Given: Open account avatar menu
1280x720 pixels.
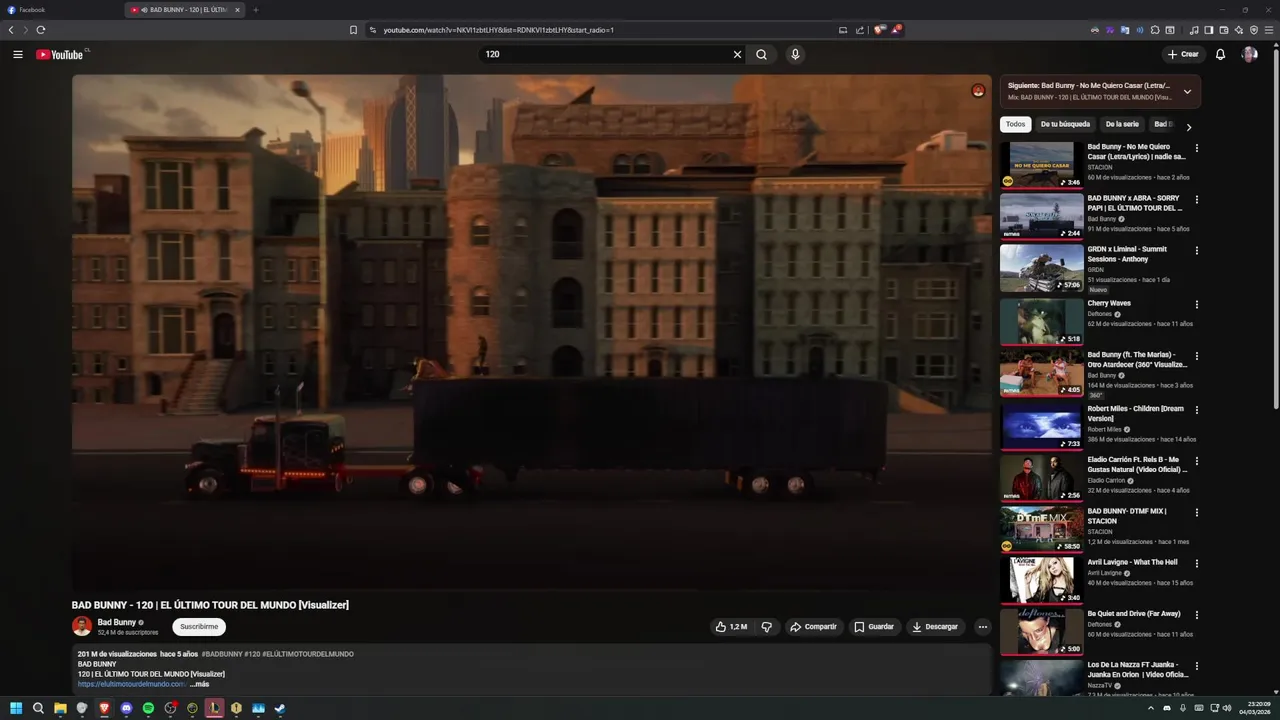Looking at the screenshot, I should pos(1249,54).
